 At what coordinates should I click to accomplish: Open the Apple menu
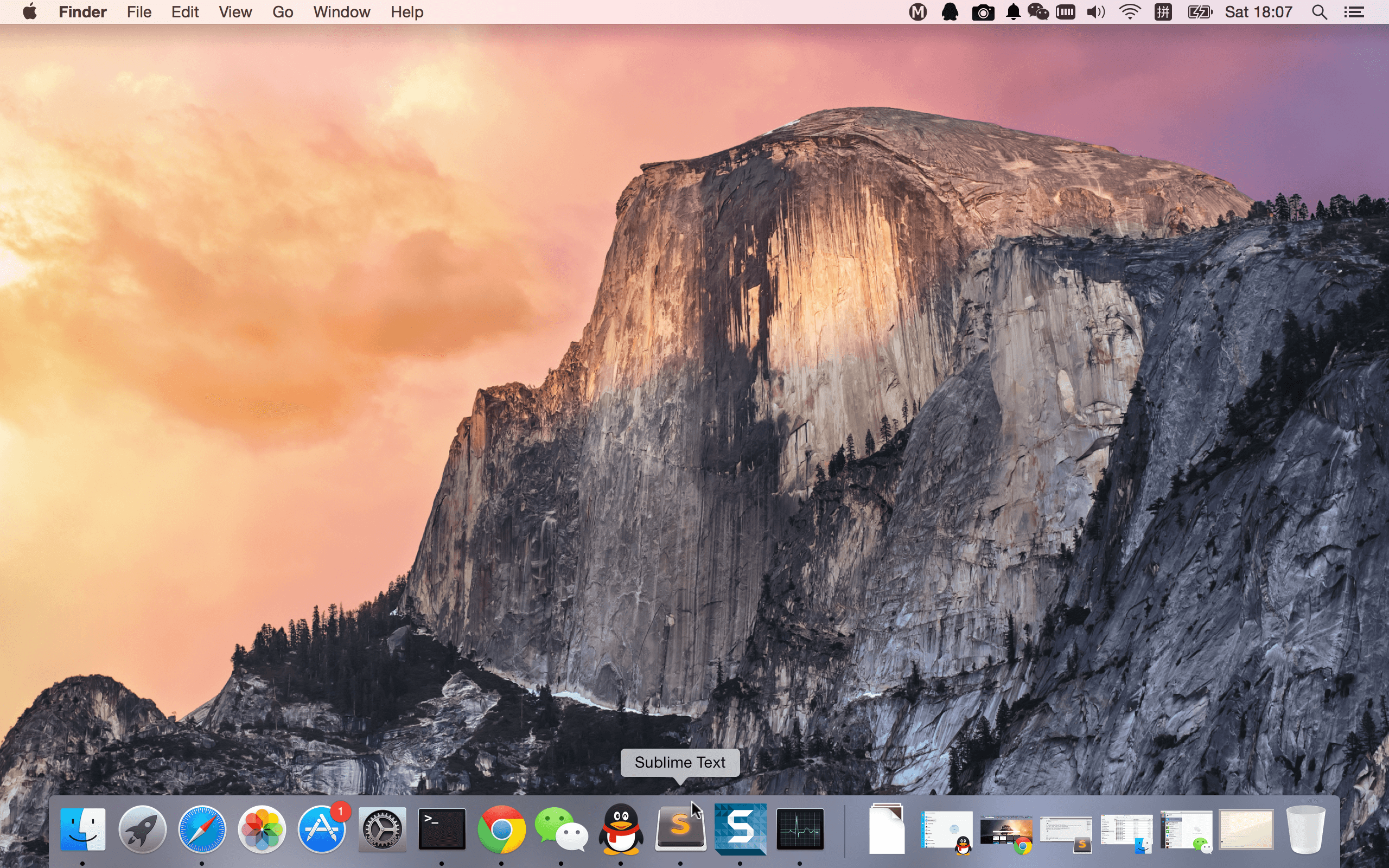tap(30, 11)
